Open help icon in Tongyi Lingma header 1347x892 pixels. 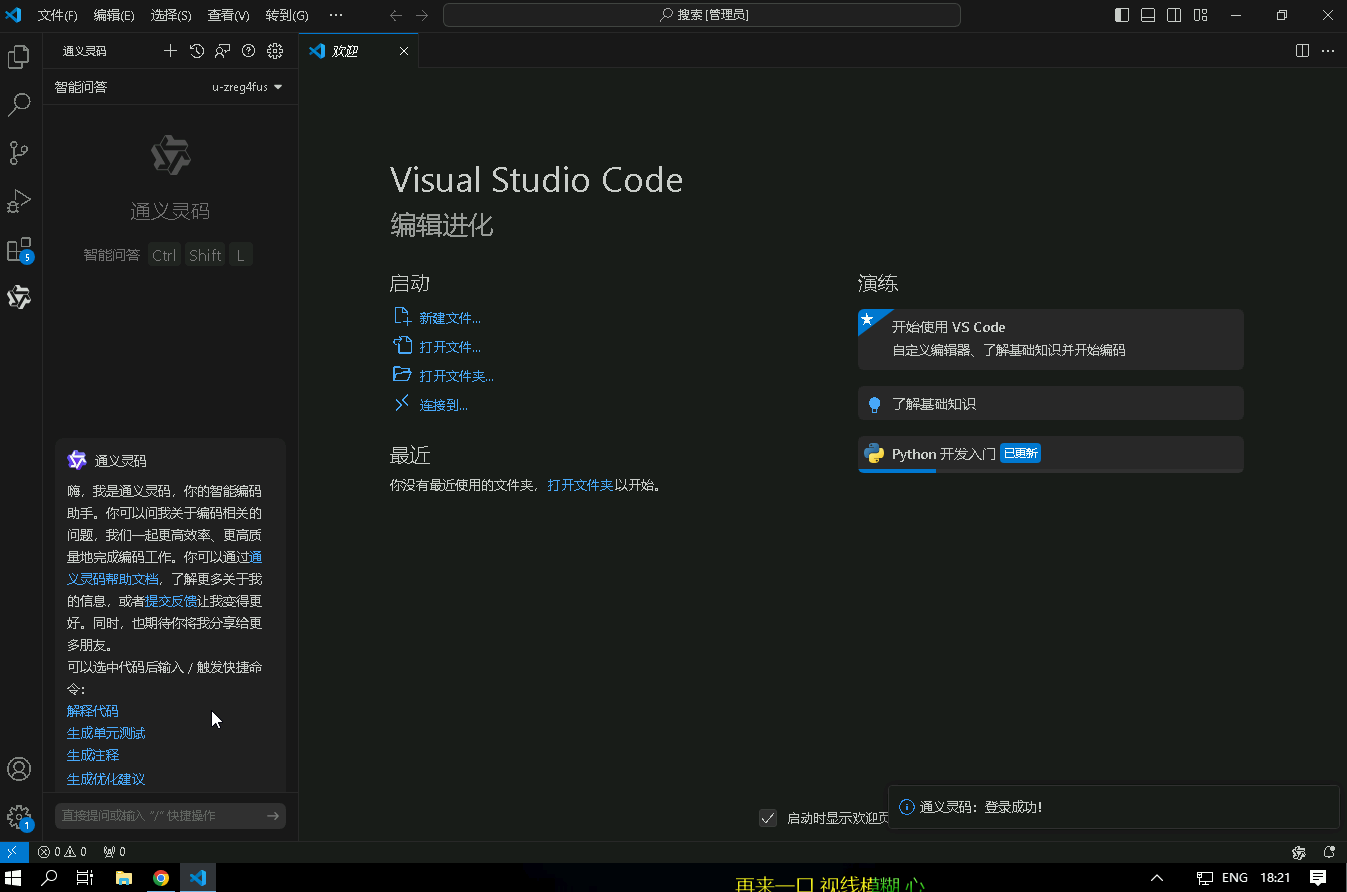tap(249, 51)
